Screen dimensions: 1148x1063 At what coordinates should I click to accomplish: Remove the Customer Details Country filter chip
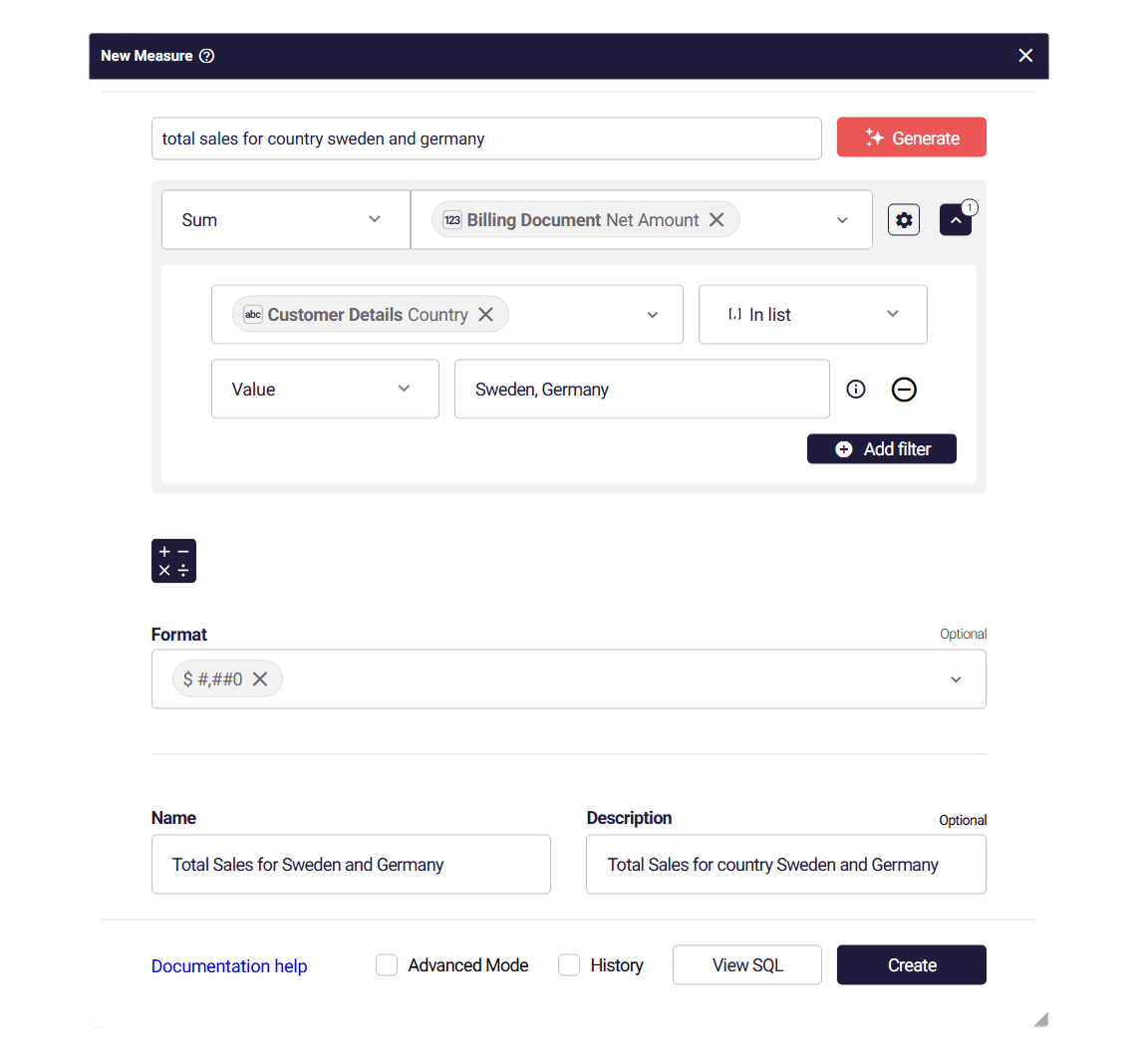click(x=485, y=314)
